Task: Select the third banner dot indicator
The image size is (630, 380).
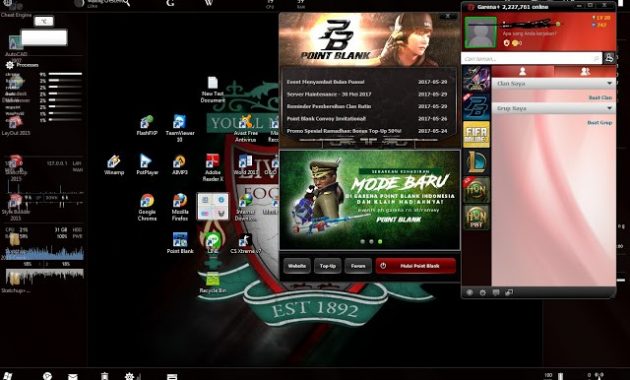Action: (x=380, y=241)
